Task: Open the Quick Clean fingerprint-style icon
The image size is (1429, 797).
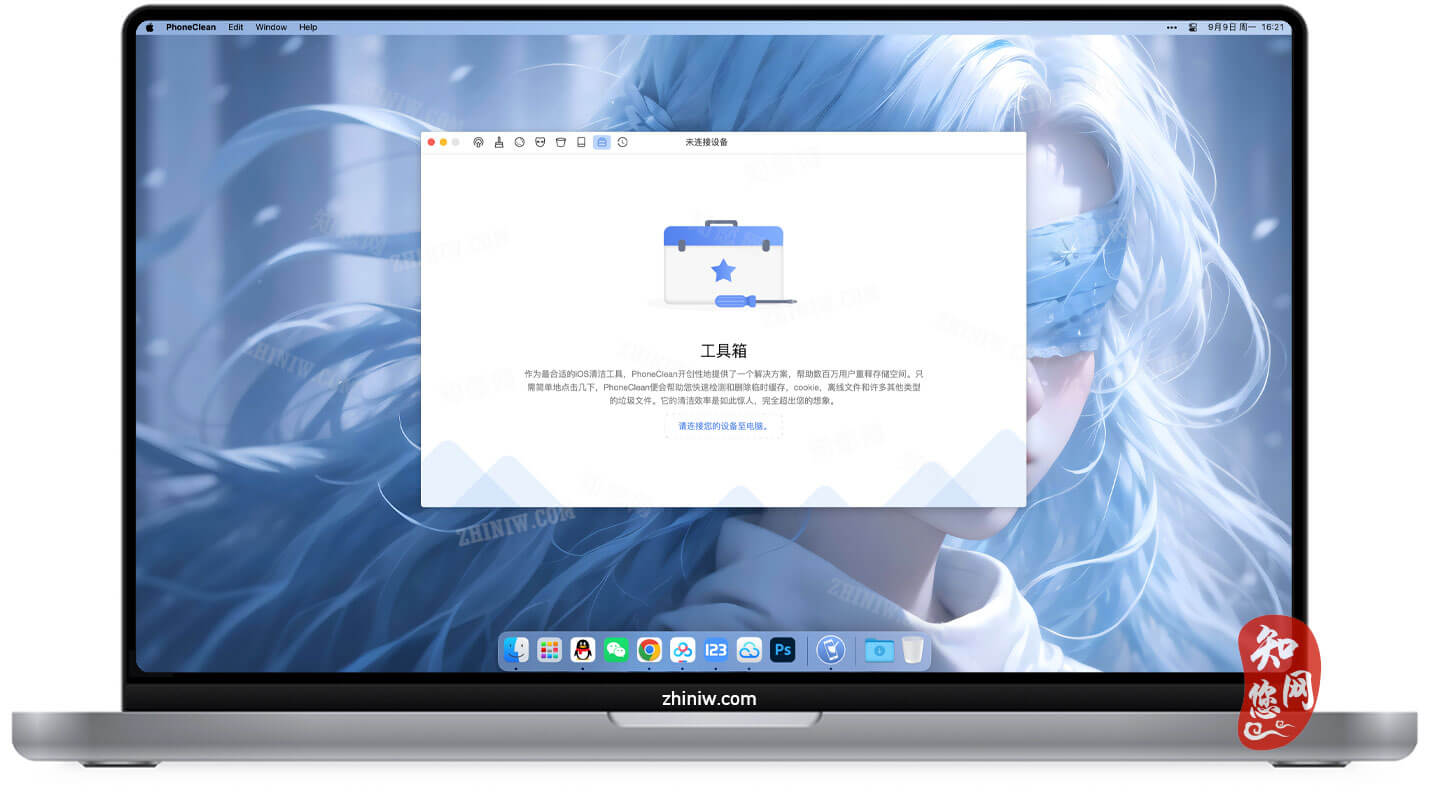Action: click(478, 142)
